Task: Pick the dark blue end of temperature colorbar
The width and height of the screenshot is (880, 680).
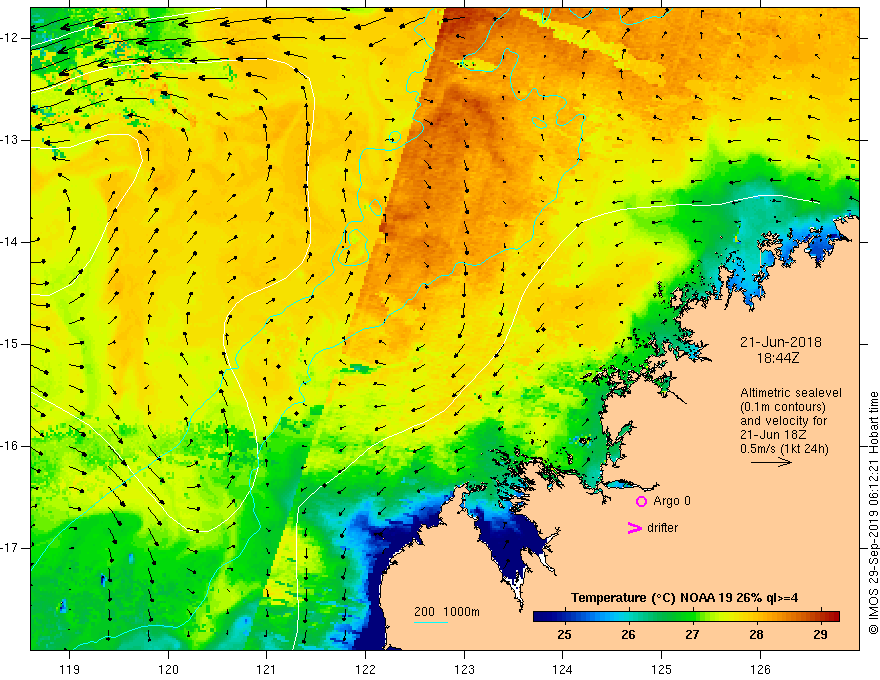Action: [542, 617]
